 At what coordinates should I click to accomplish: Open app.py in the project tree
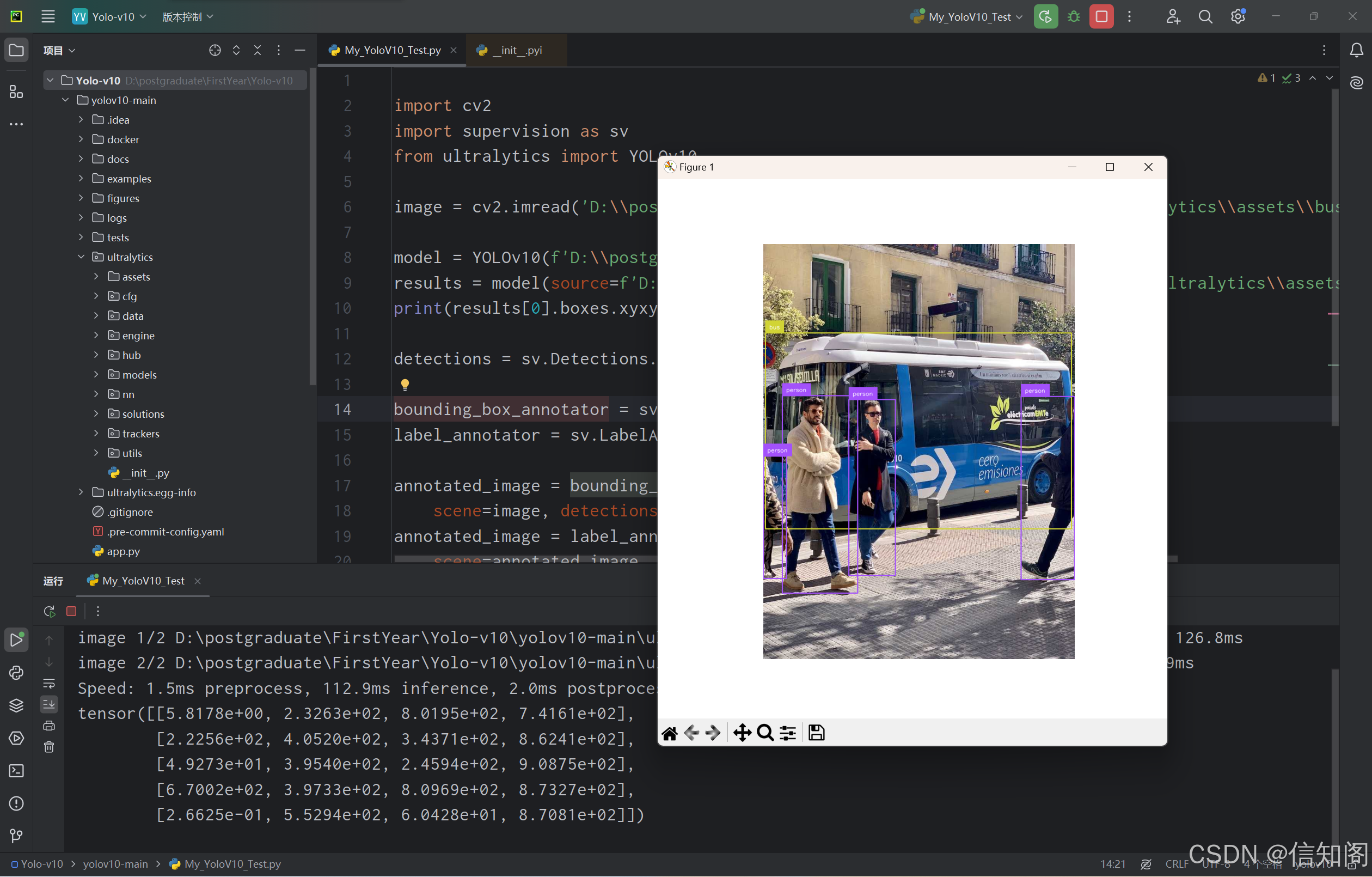(123, 551)
